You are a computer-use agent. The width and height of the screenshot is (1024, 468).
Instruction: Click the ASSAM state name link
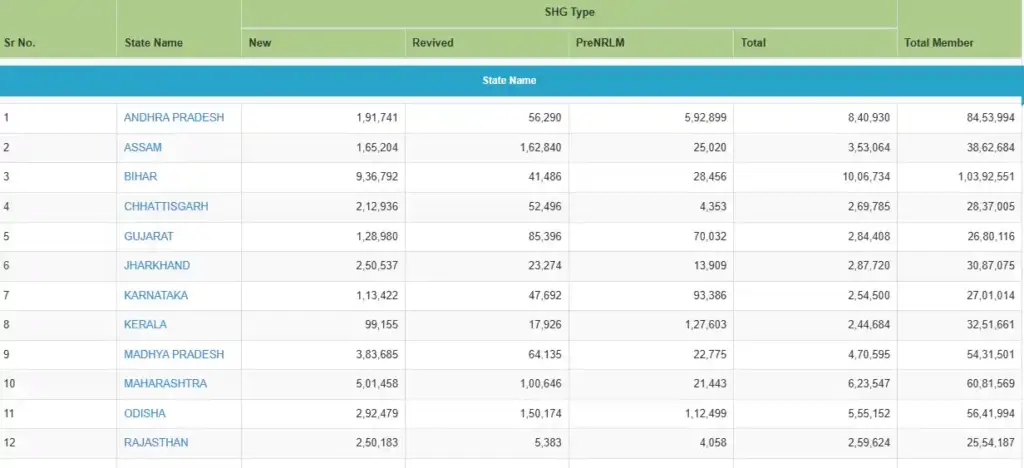click(x=142, y=147)
